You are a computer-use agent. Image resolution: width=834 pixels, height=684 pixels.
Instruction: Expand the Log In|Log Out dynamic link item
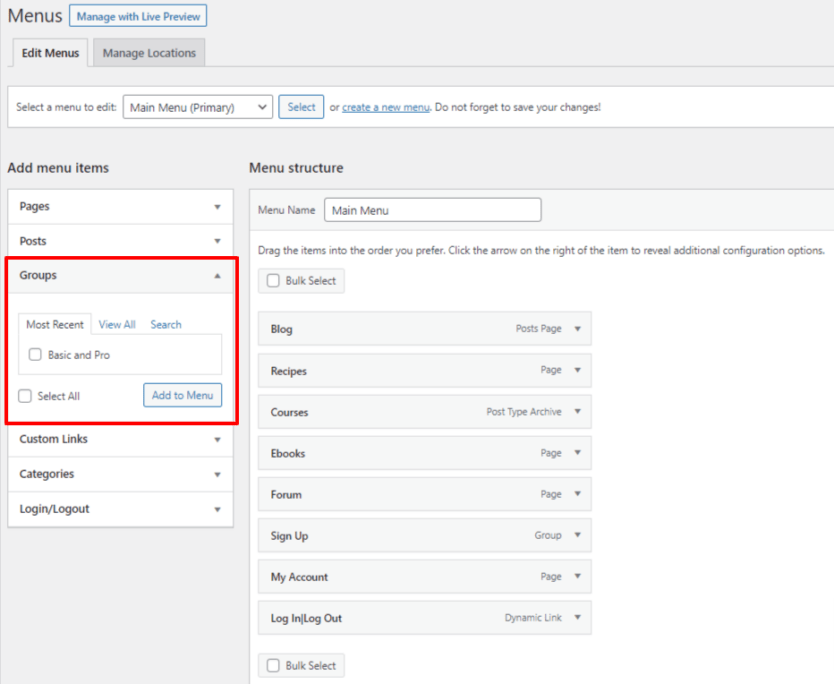click(x=577, y=617)
